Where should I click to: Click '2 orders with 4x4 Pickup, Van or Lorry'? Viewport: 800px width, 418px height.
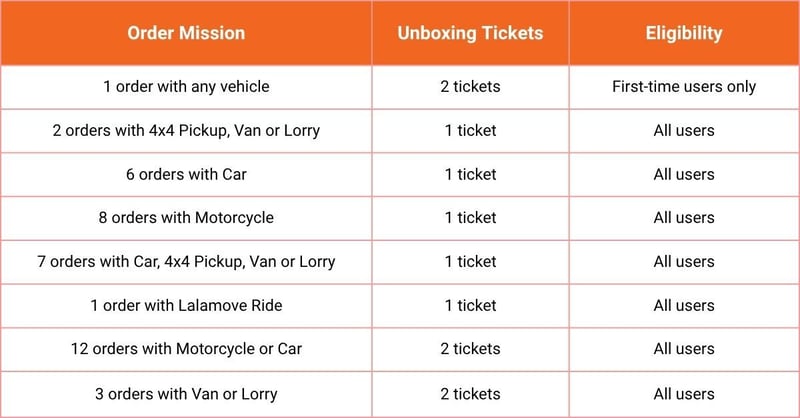[x=186, y=131]
